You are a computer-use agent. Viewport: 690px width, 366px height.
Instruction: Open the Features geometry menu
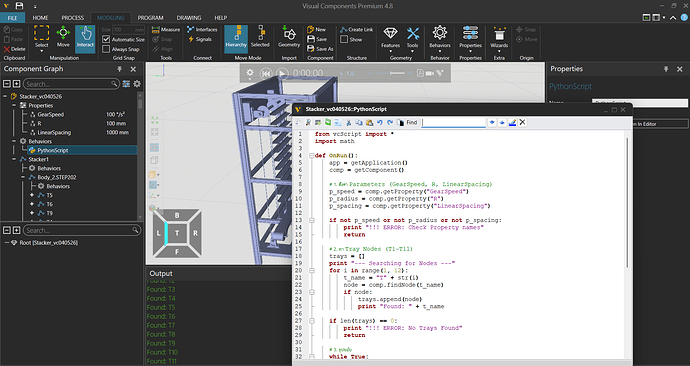[390, 38]
